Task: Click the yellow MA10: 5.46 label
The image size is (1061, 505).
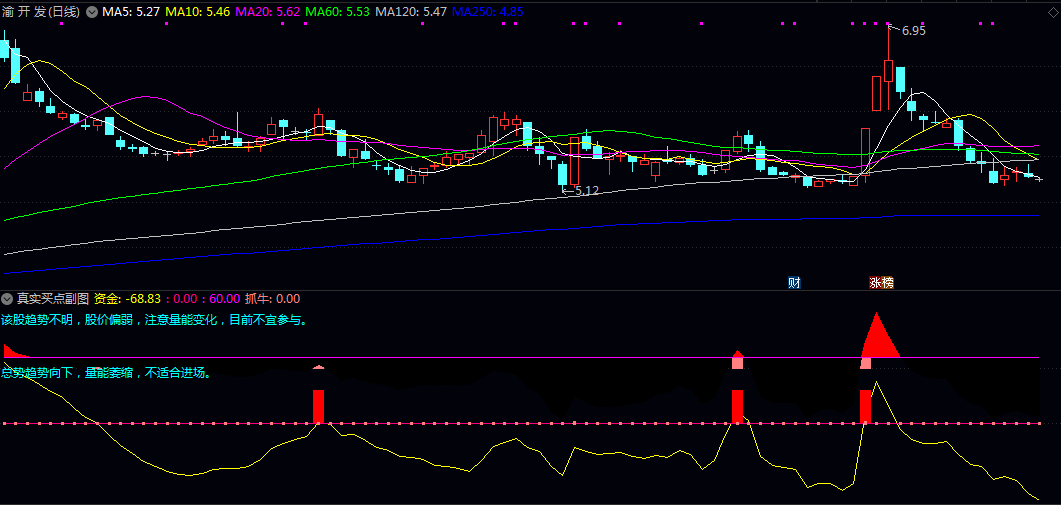Action: coord(197,12)
